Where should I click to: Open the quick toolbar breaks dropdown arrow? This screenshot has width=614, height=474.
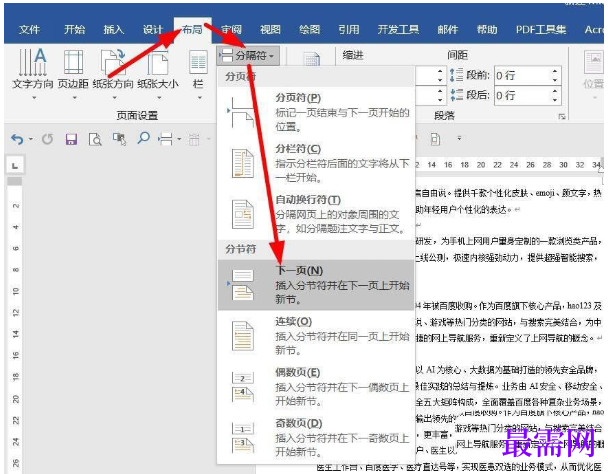click(x=179, y=139)
